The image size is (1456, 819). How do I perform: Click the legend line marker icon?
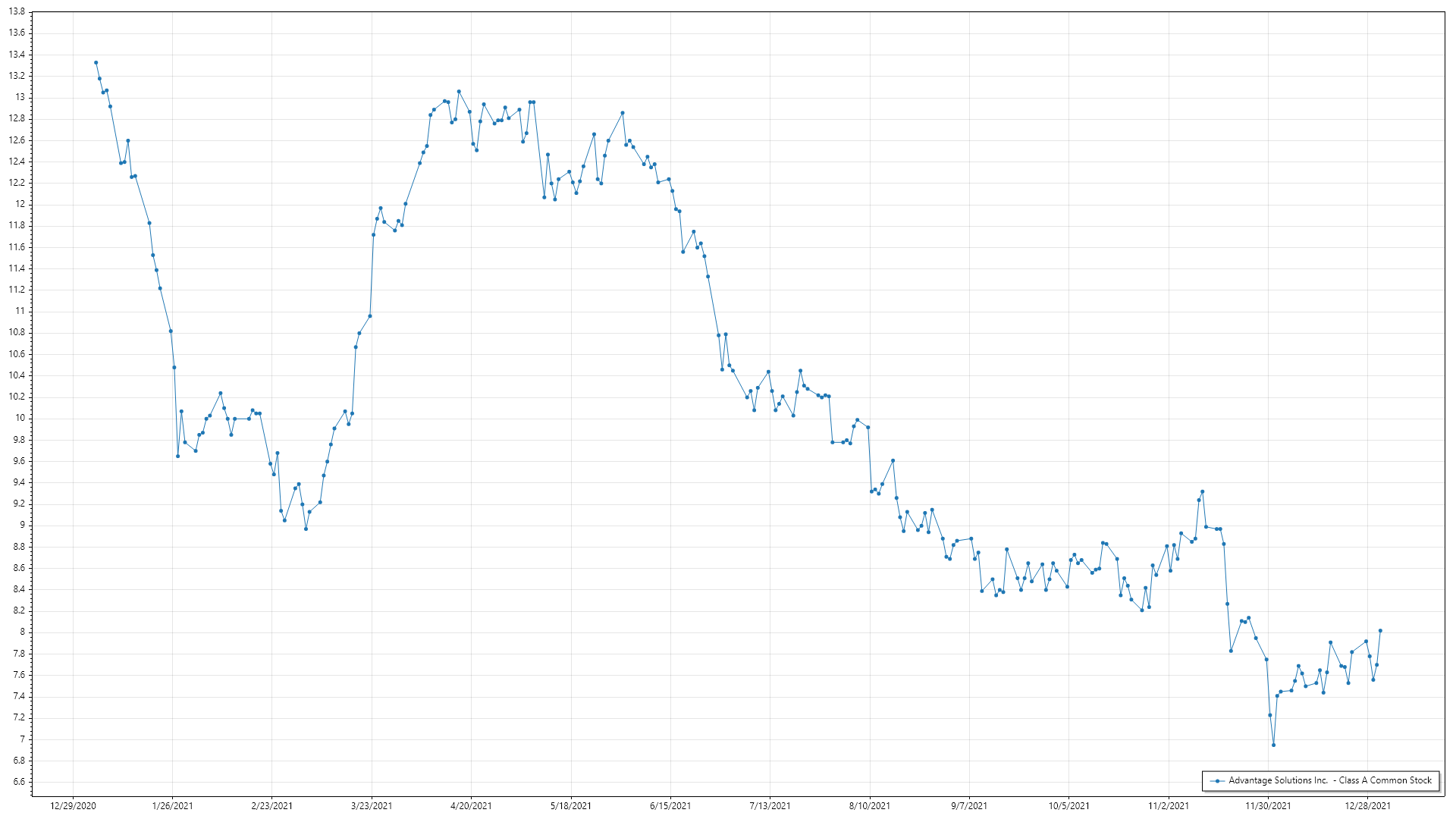point(1217,781)
